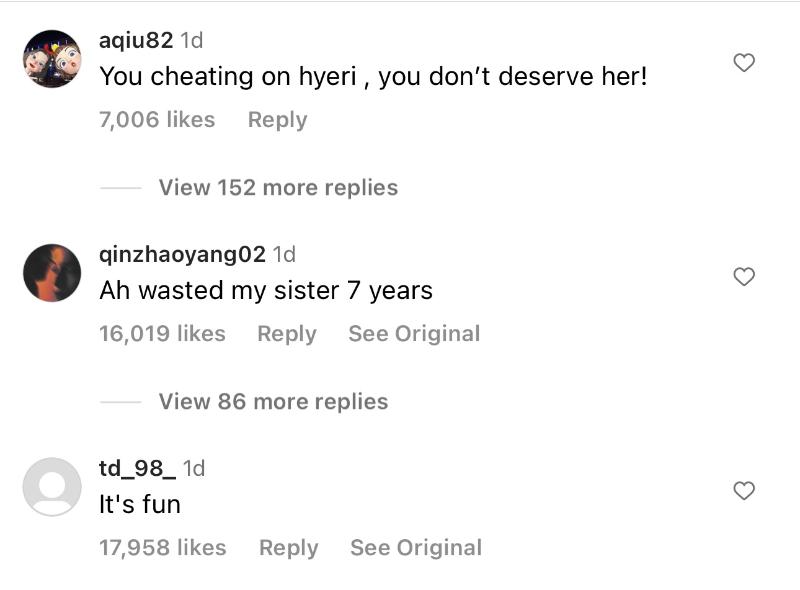Open qinzhaoyang02's profile picture
The image size is (800, 590).
tap(52, 273)
